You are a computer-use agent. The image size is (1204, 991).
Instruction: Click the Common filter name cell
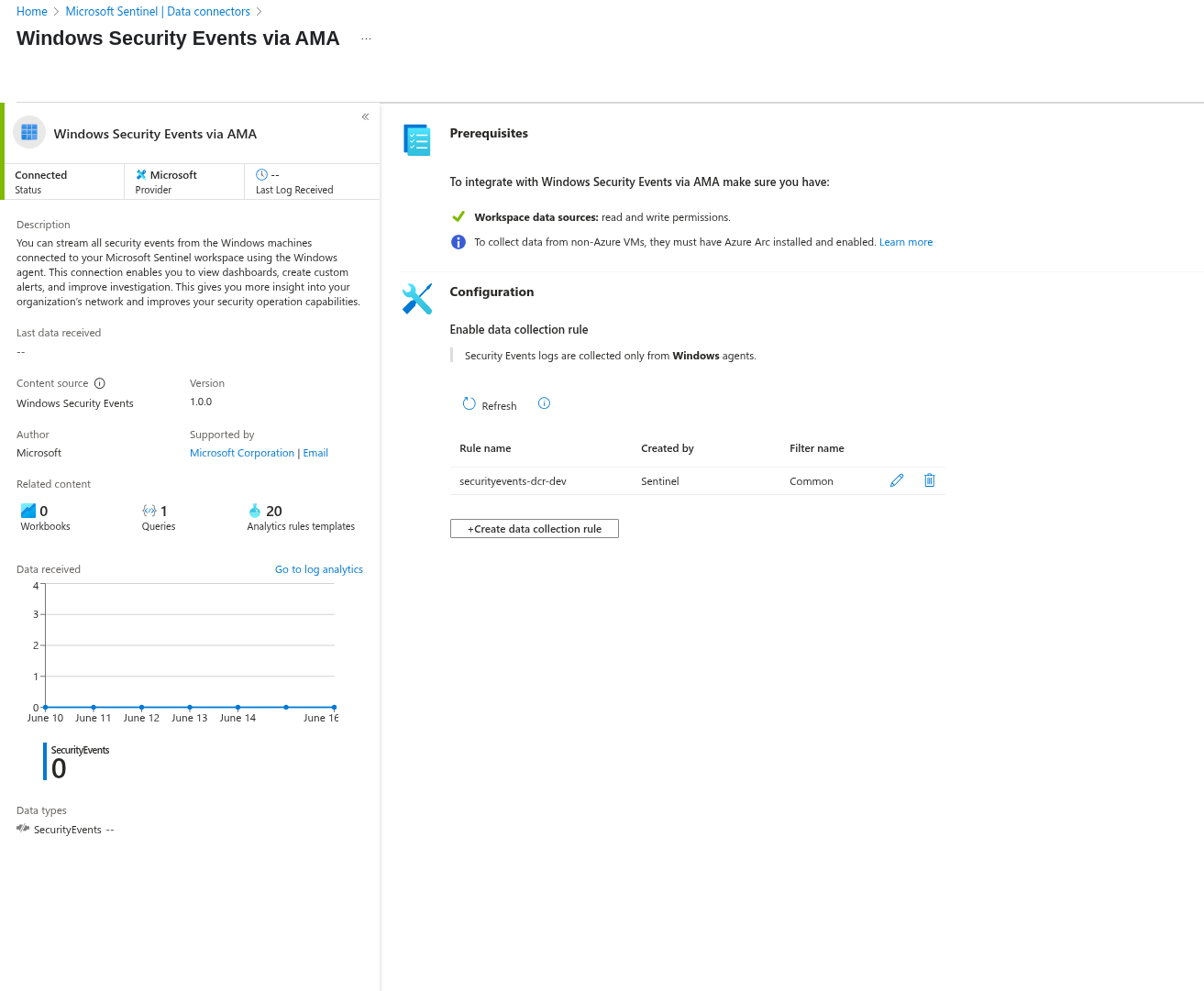812,481
